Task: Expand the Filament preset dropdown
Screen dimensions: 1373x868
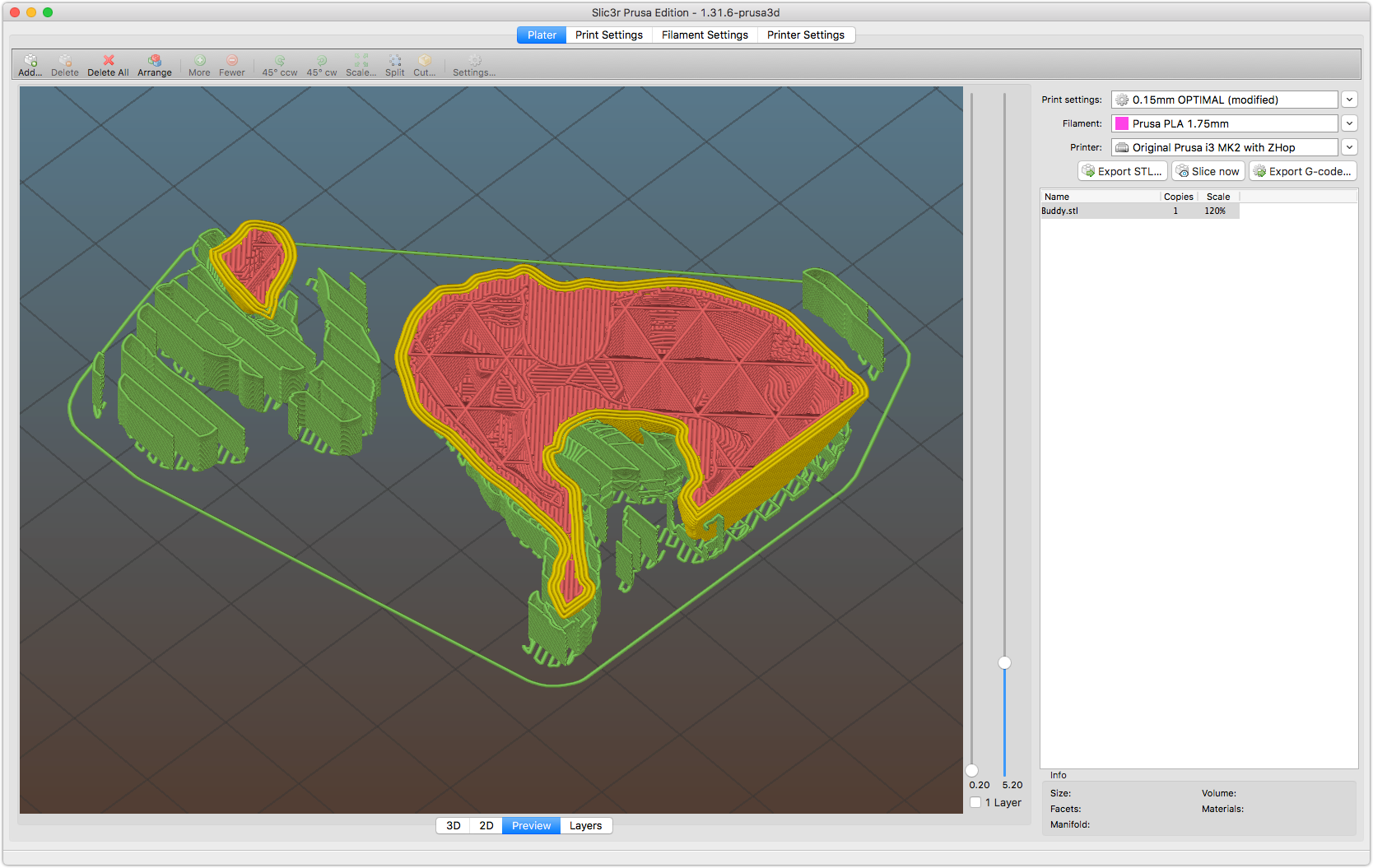Action: pos(1349,123)
